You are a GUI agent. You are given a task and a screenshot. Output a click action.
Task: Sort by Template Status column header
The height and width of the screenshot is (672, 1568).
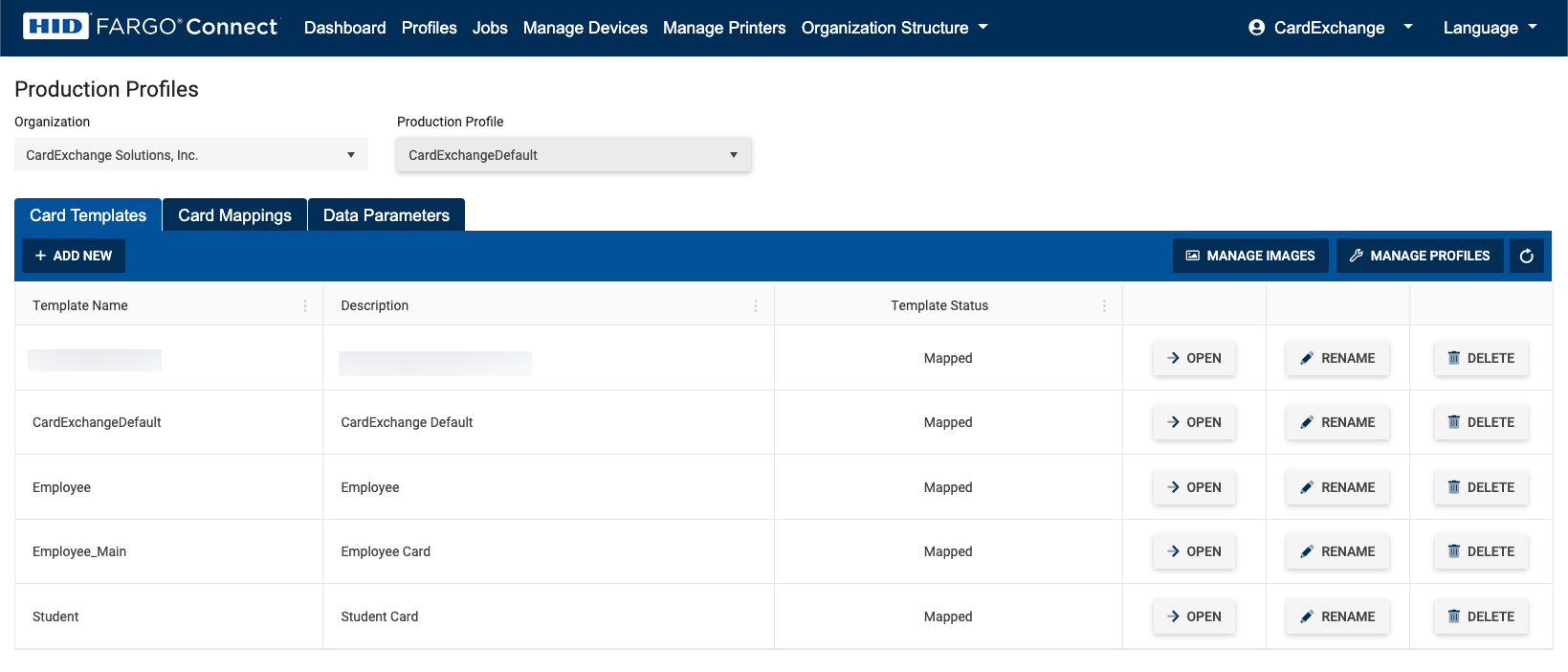pyautogui.click(x=939, y=305)
